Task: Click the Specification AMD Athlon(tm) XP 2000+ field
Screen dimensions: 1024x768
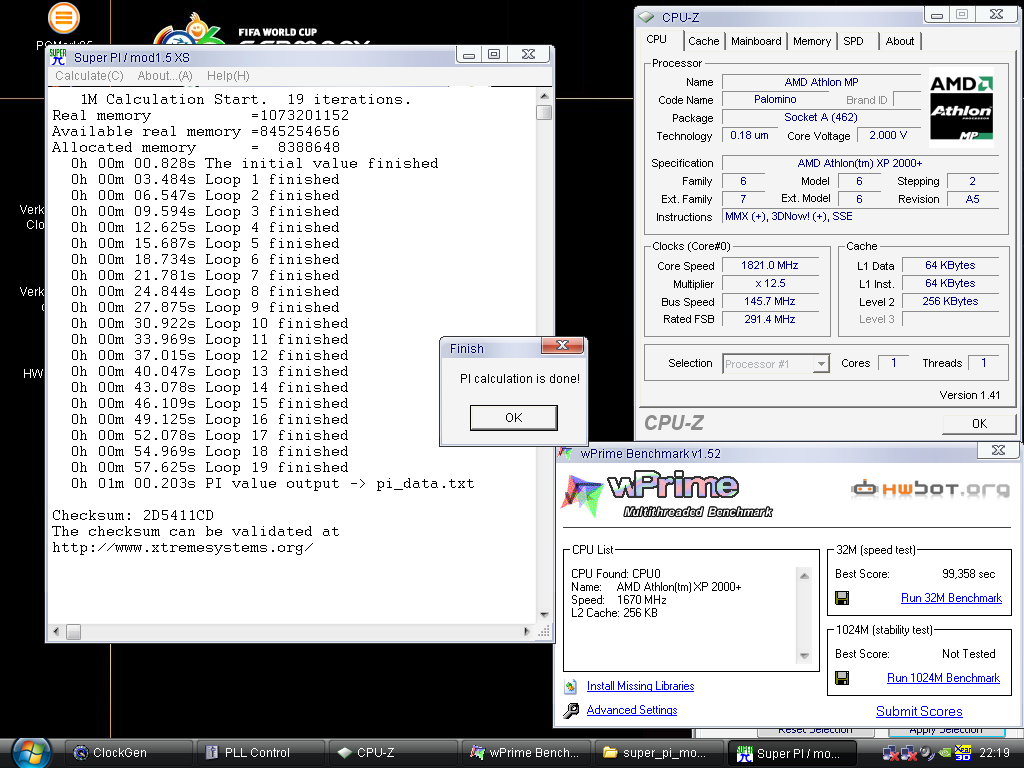Action: tap(859, 163)
